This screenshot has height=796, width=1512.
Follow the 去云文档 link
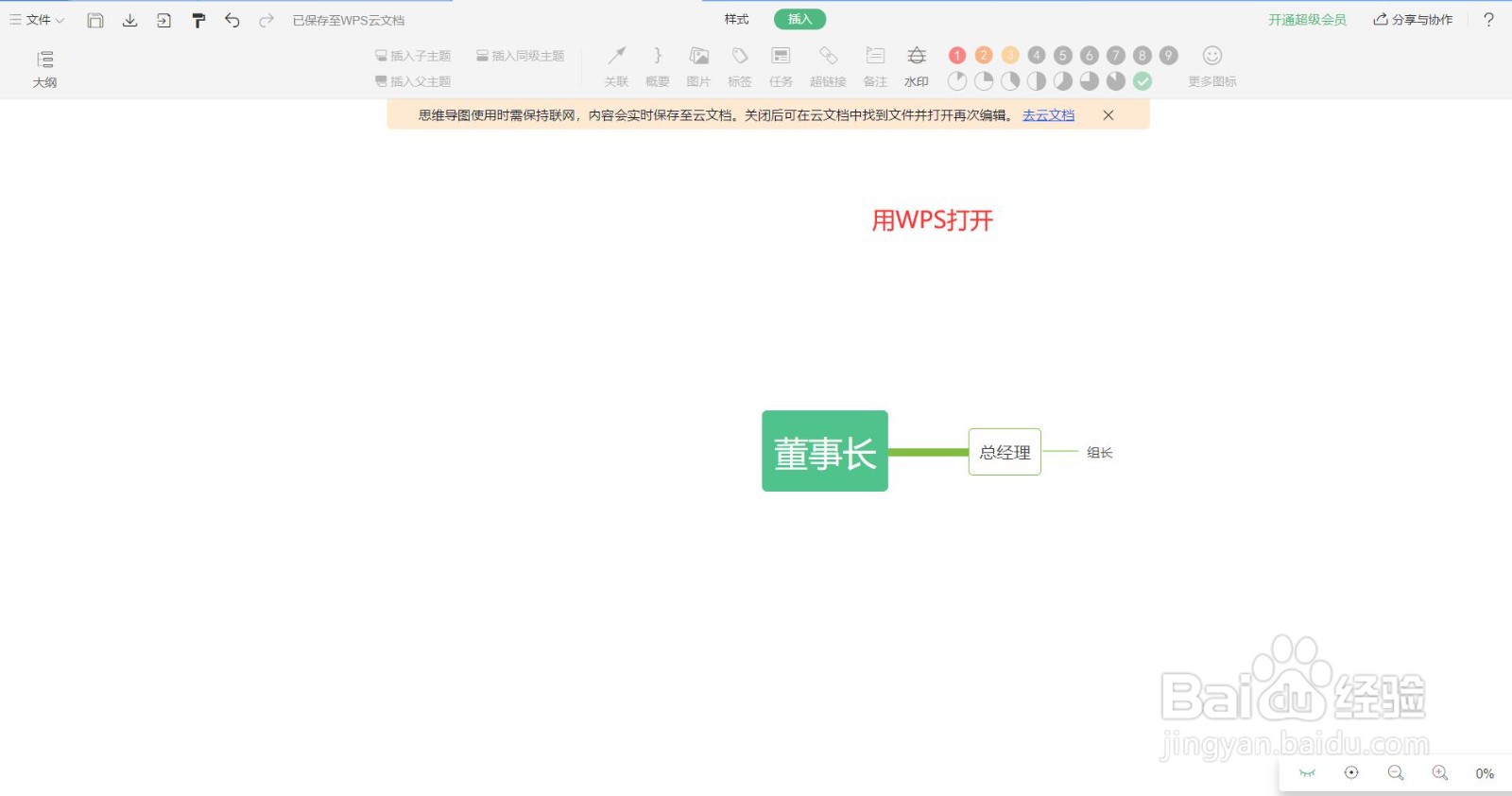coord(1048,115)
